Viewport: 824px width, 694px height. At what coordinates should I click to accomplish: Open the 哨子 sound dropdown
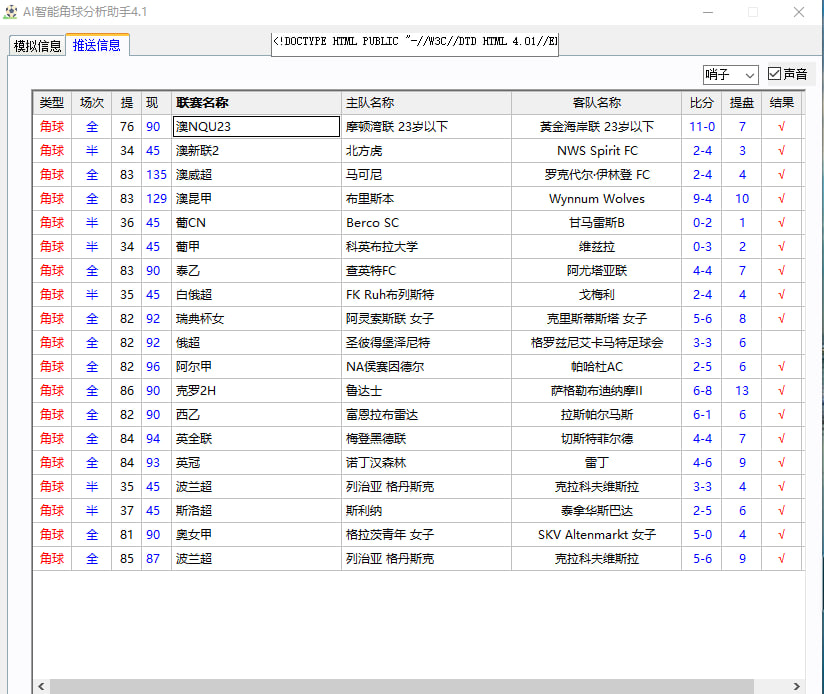(x=731, y=75)
